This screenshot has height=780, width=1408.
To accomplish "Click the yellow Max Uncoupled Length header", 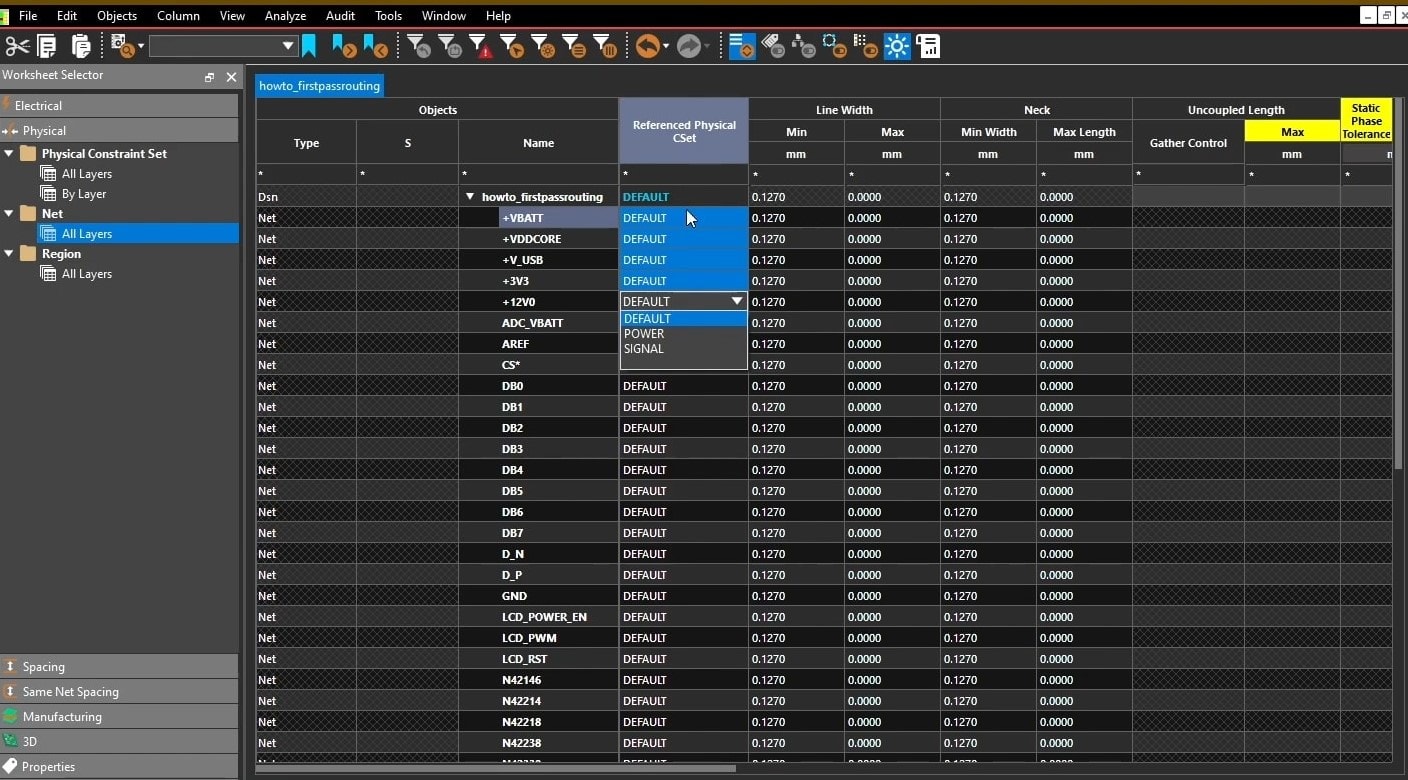I will [x=1292, y=131].
